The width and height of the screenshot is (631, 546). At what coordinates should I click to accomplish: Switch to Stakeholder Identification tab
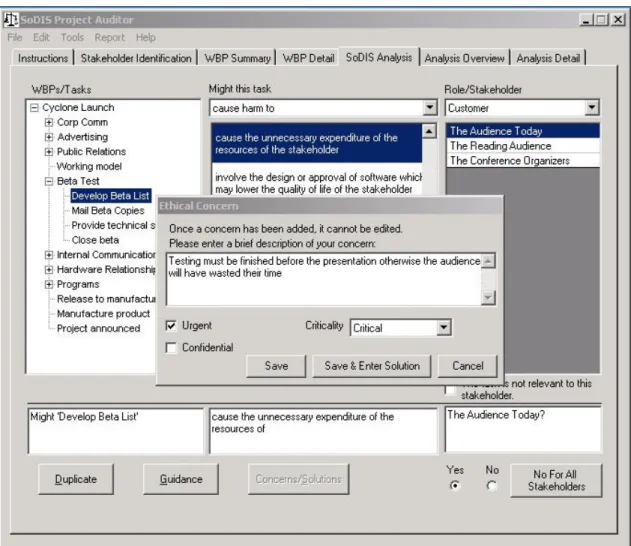136,58
